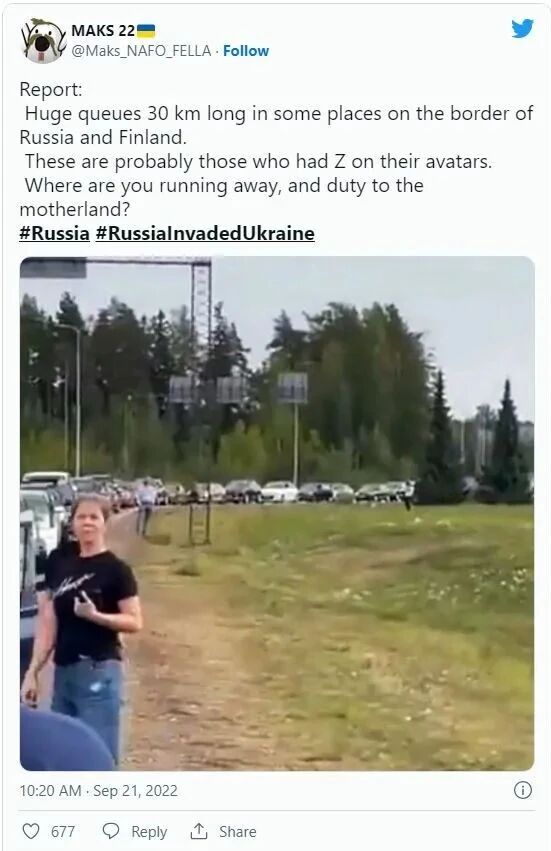Open the #Russia hashtag
Image resolution: width=551 pixels, height=851 pixels.
pyautogui.click(x=54, y=233)
